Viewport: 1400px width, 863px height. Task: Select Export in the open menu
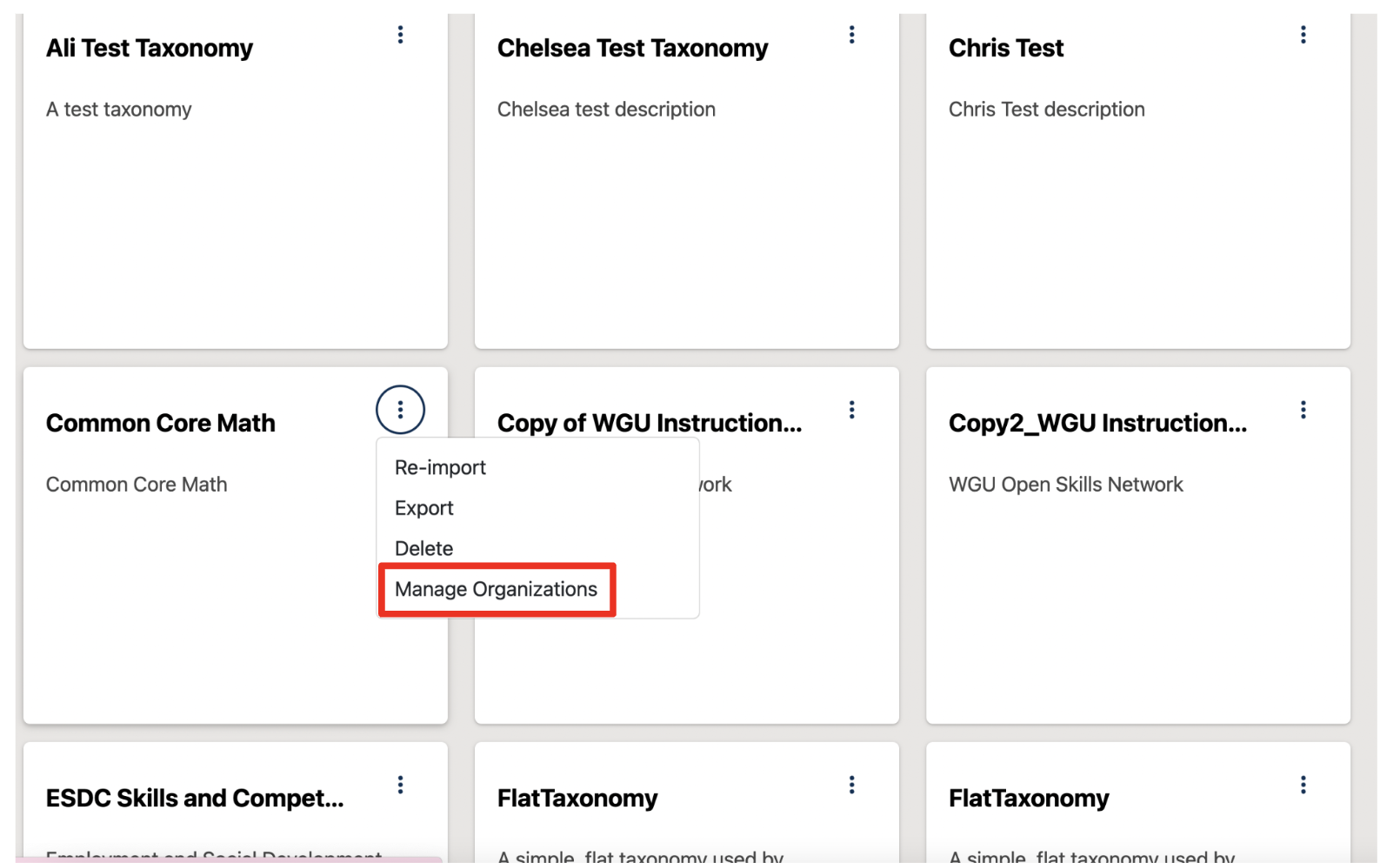tap(424, 508)
